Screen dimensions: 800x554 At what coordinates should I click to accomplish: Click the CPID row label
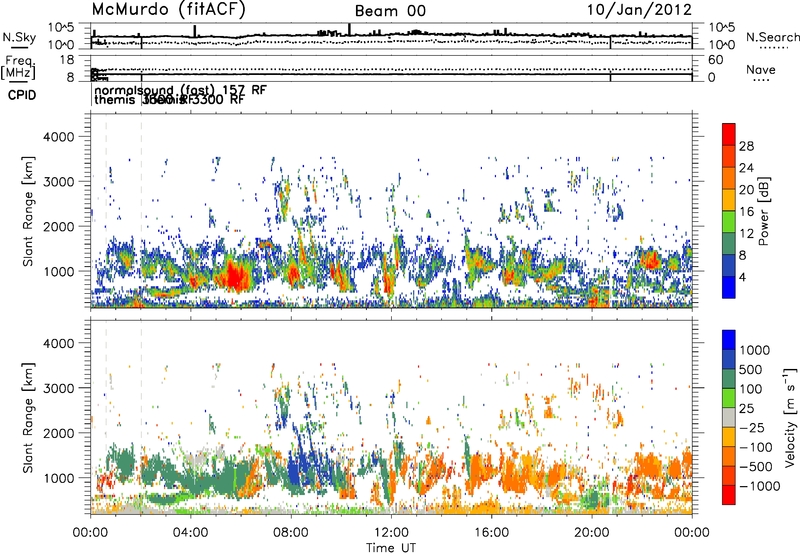pyautogui.click(x=22, y=95)
